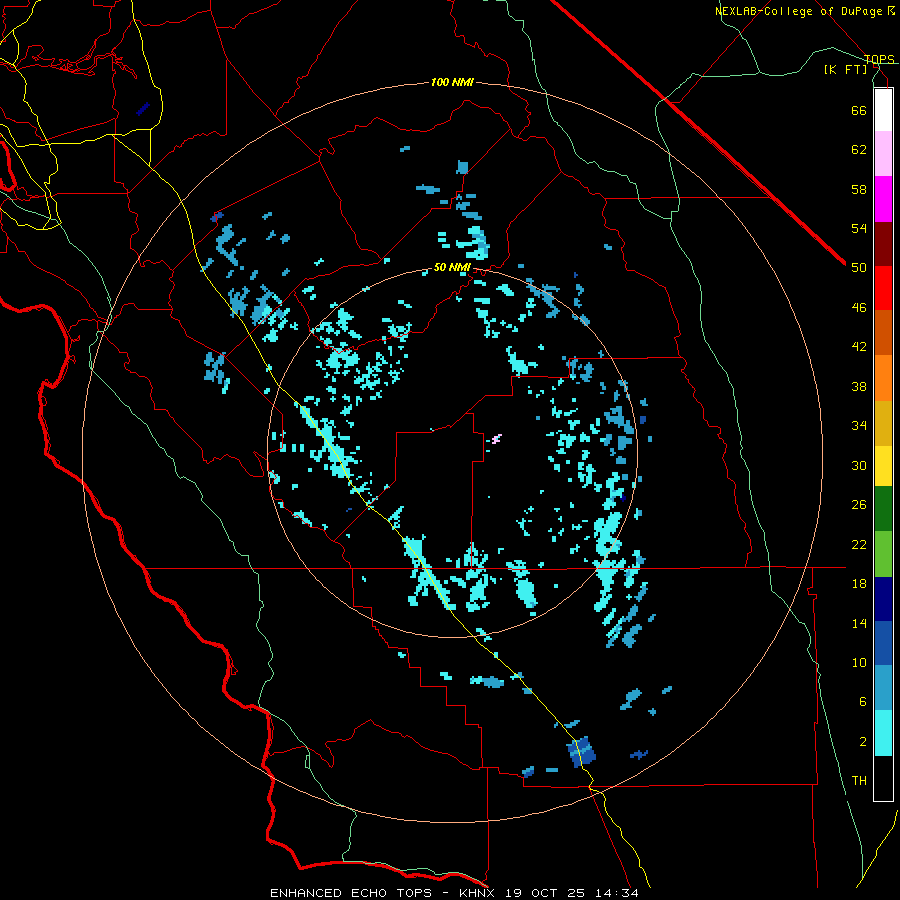Click the '[K FT]' units label

845,69
